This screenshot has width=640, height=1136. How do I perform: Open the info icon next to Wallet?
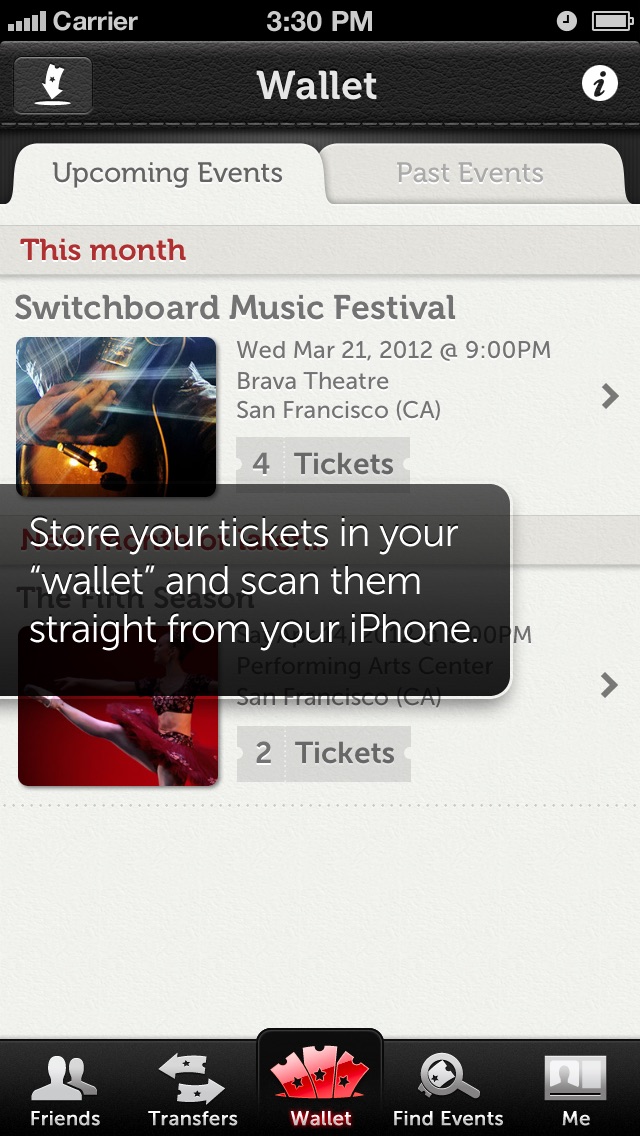(599, 85)
